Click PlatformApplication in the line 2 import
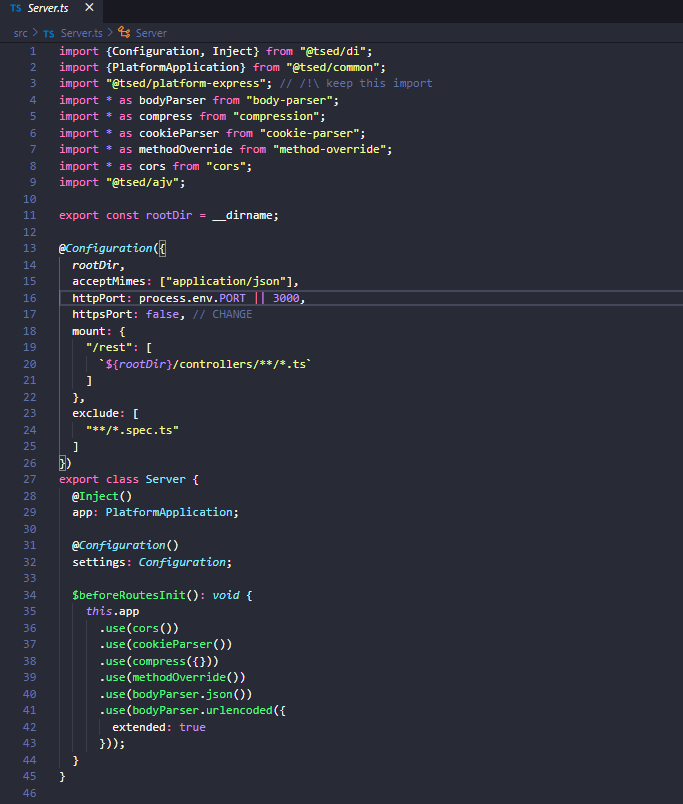Screen dimensions: 683x804 (x=175, y=67)
